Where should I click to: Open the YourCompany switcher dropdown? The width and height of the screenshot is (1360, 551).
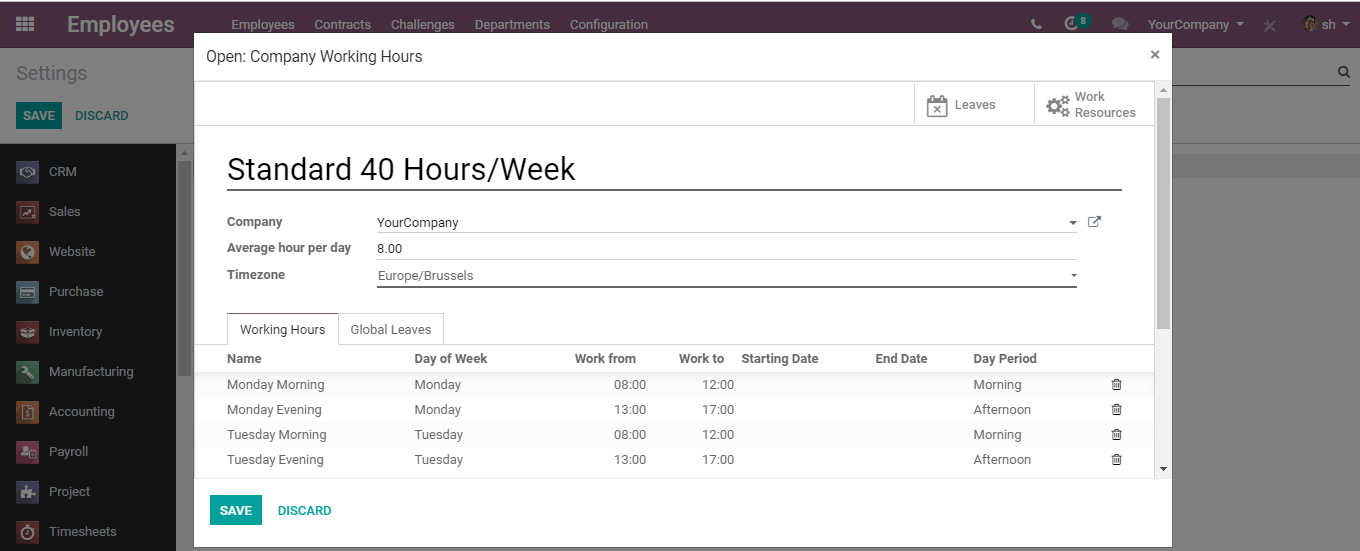tap(1196, 24)
